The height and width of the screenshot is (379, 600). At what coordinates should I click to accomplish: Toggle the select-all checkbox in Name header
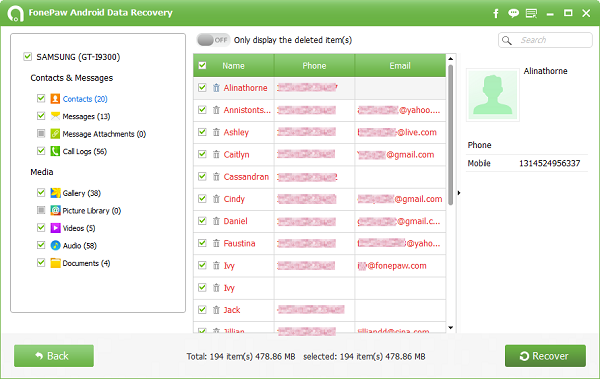202,65
